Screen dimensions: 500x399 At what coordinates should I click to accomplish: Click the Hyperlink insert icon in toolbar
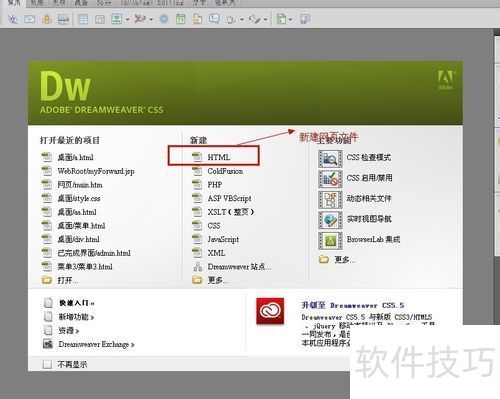click(x=12, y=19)
